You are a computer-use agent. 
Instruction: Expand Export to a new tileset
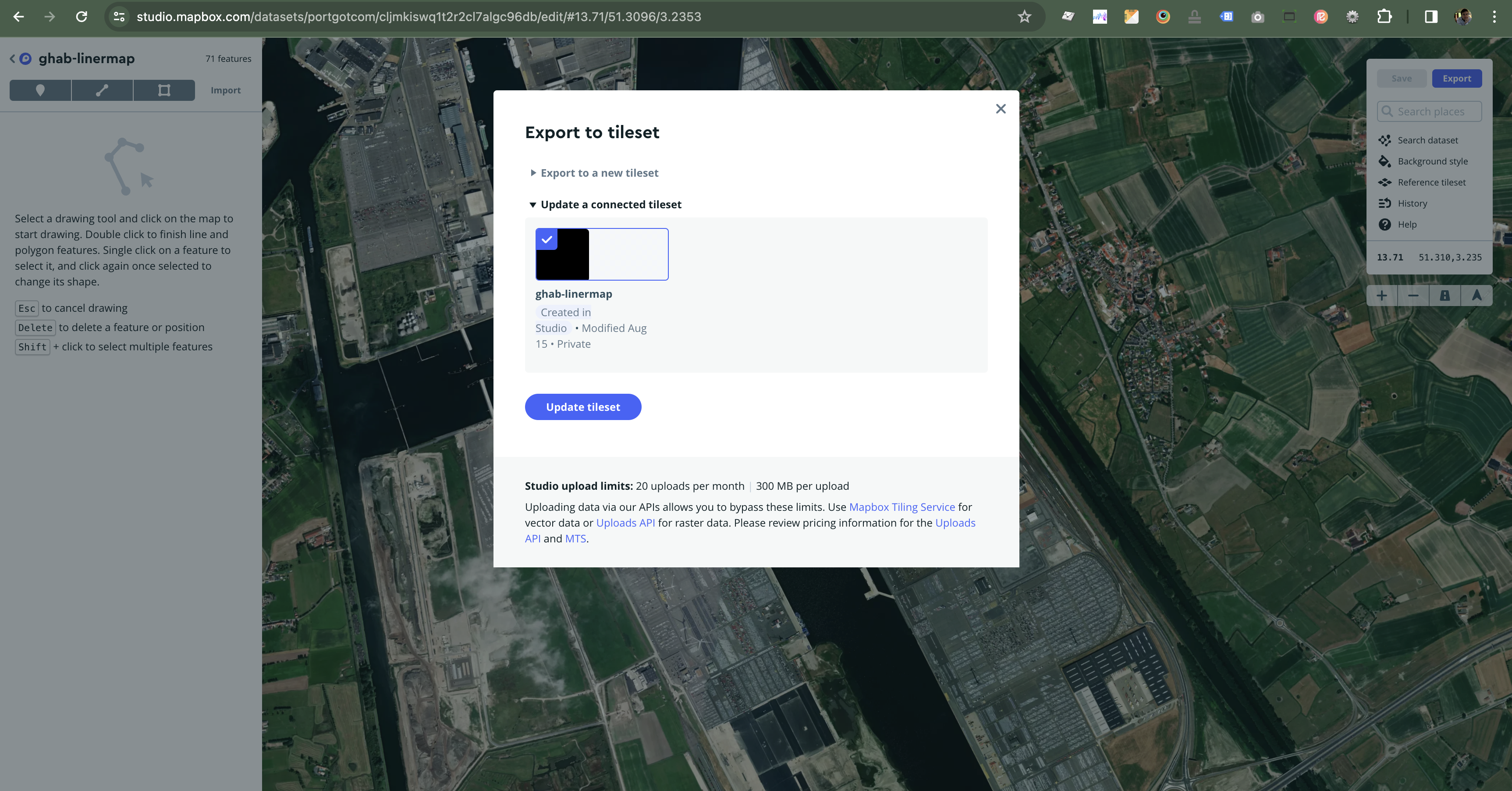[599, 173]
